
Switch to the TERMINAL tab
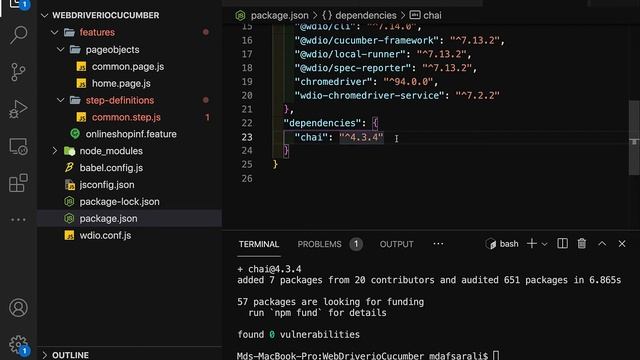click(x=259, y=244)
